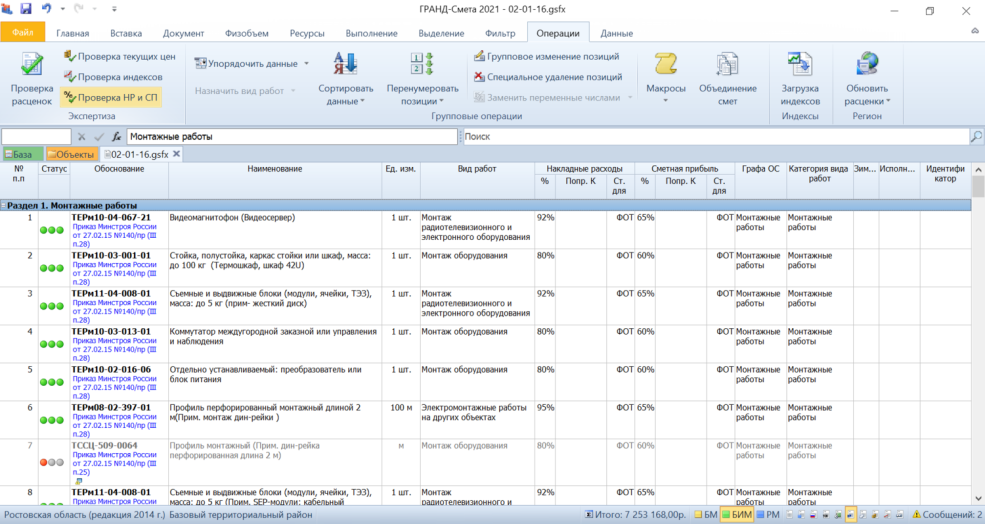This screenshot has height=524, width=985.
Task: Open the Файл menu
Action: click(x=22, y=33)
